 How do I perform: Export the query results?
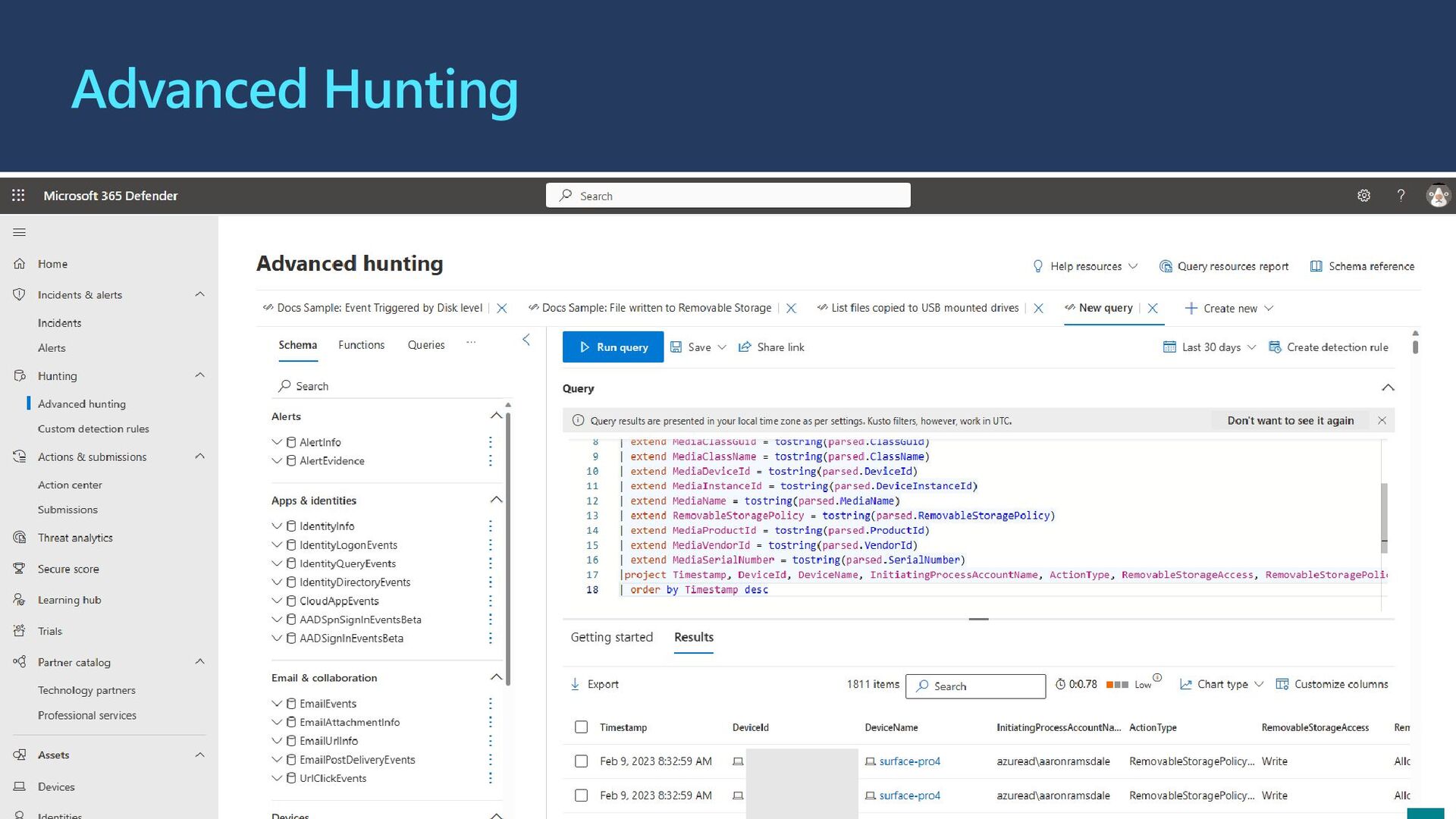pos(595,684)
